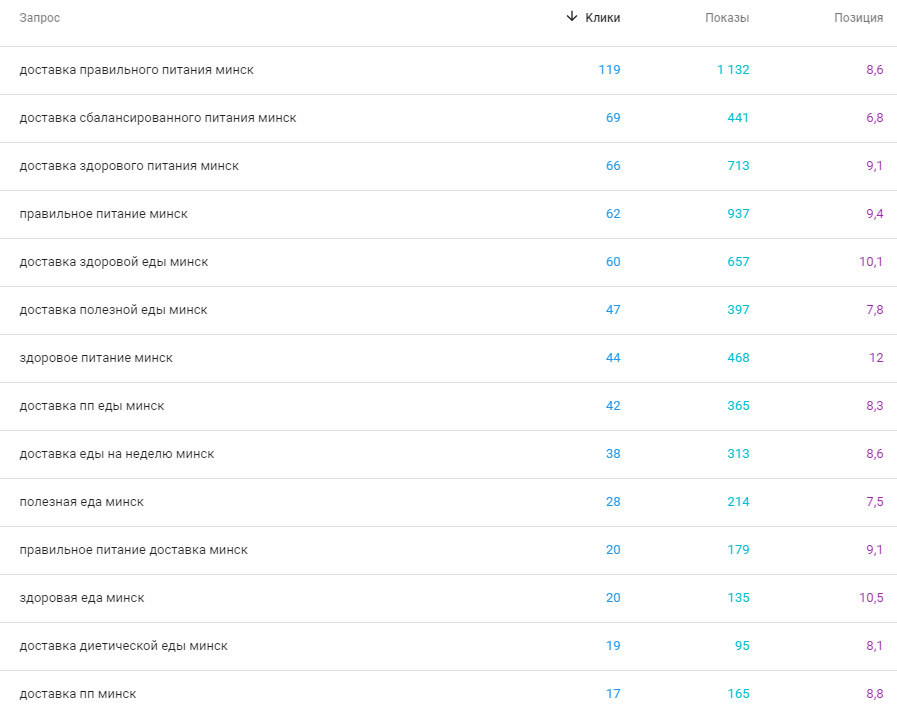Screen dimensions: 897x710
Task: Open the здоровая еда минск row
Action: [82, 598]
